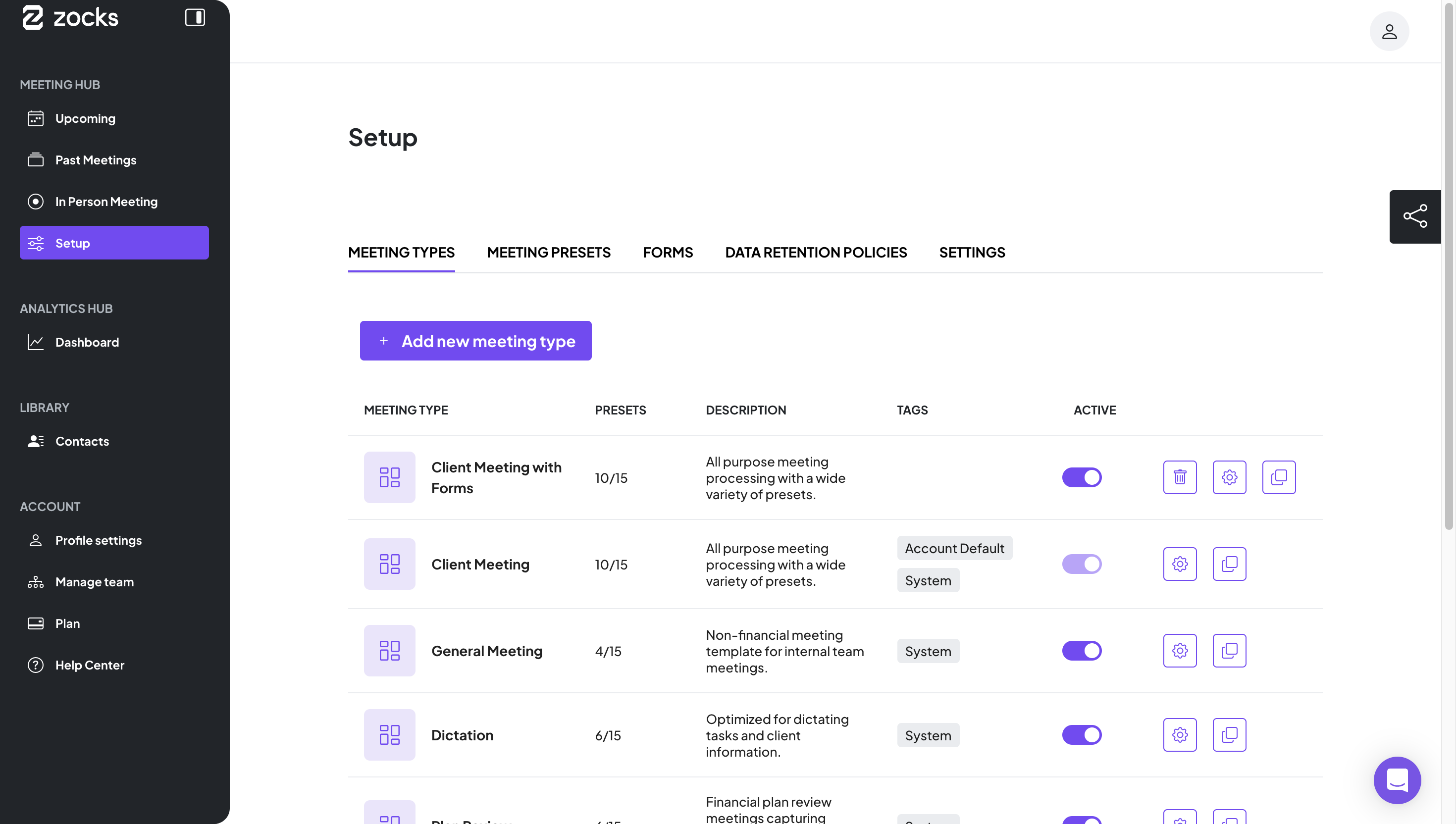Click the share icon on right edge
Image resolution: width=1456 pixels, height=824 pixels.
click(1415, 216)
